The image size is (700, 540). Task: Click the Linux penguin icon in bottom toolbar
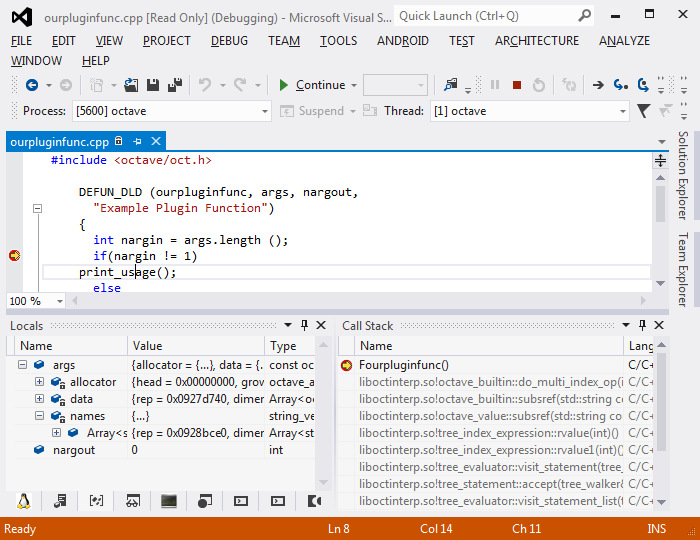[x=23, y=501]
